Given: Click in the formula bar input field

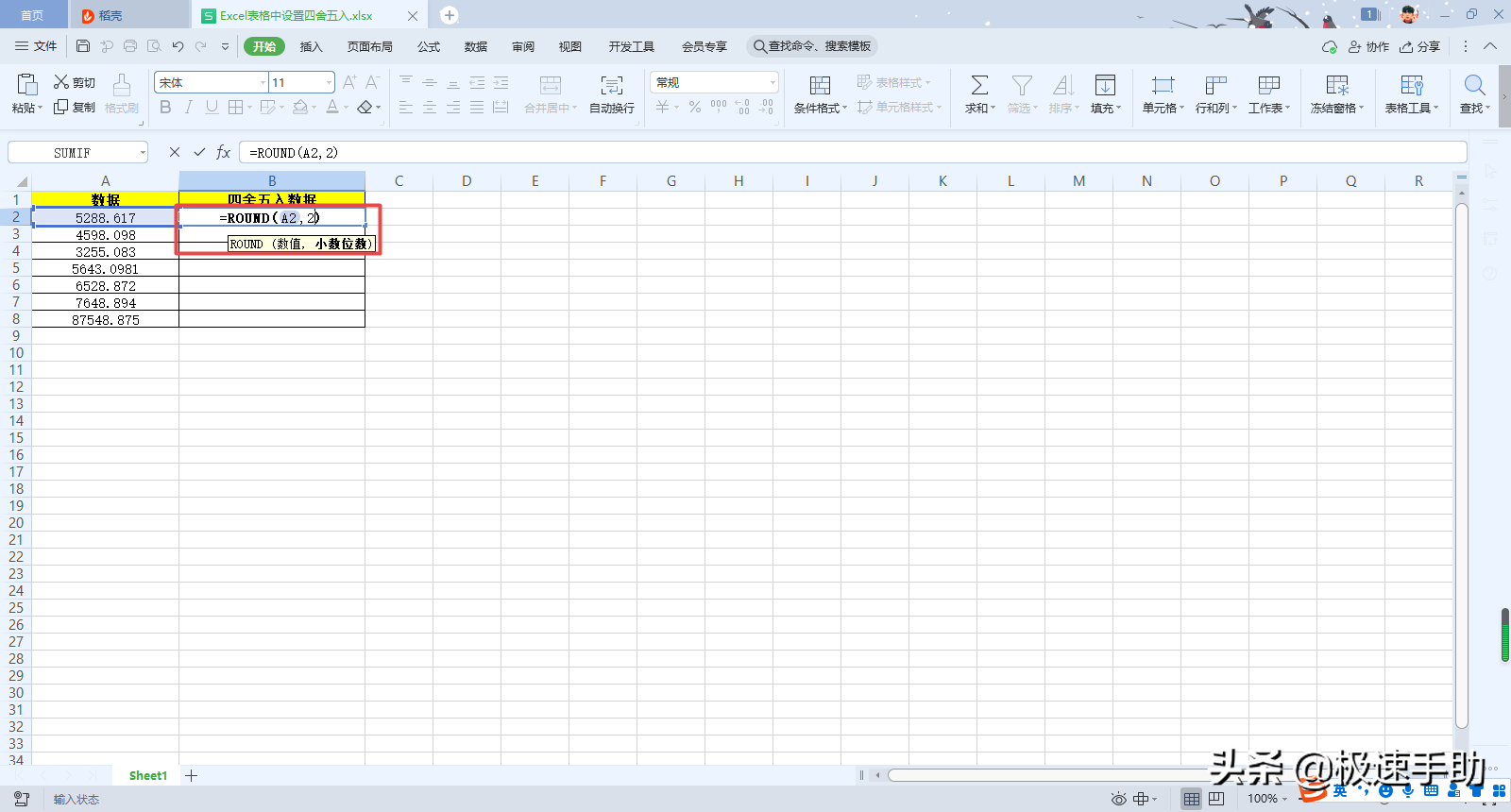Looking at the screenshot, I should [x=853, y=152].
